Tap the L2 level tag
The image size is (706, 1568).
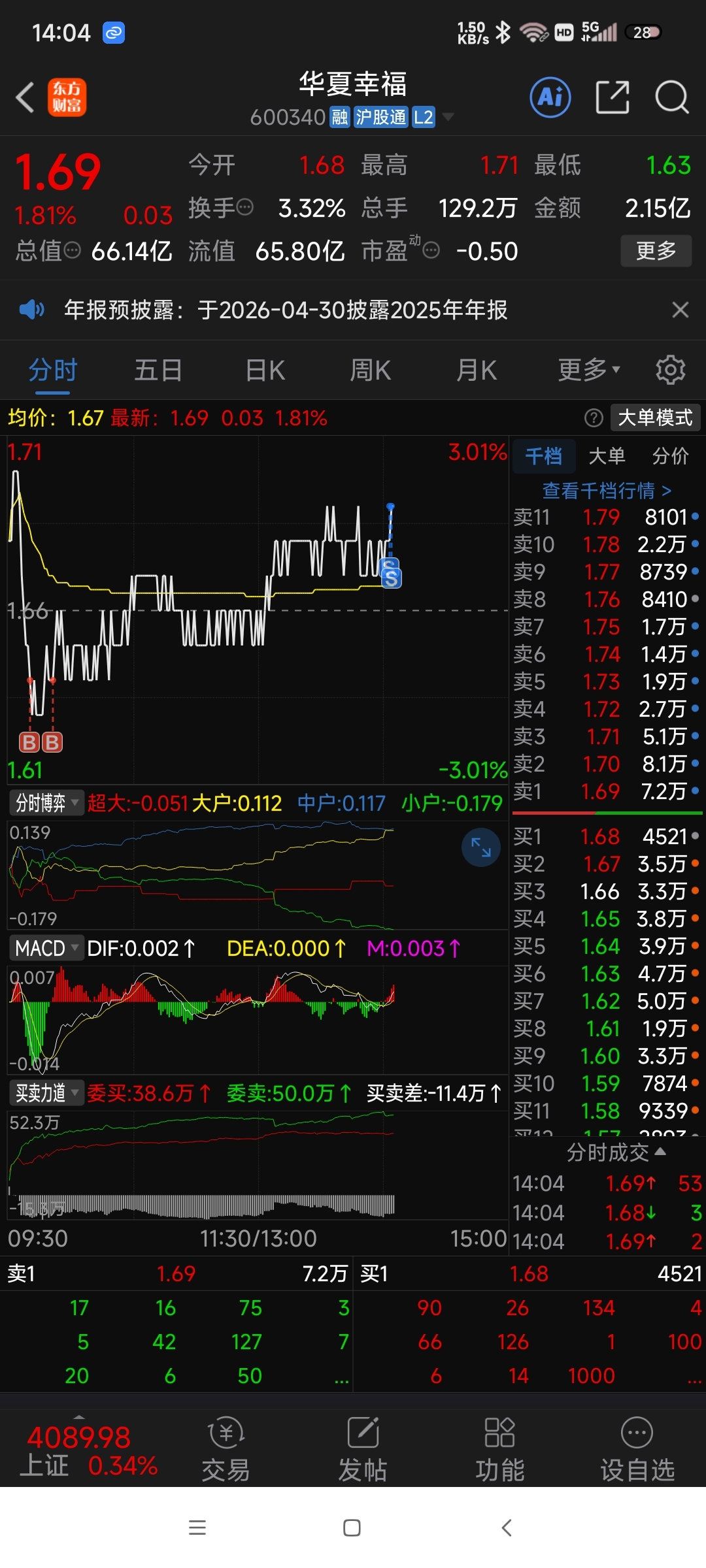(424, 117)
